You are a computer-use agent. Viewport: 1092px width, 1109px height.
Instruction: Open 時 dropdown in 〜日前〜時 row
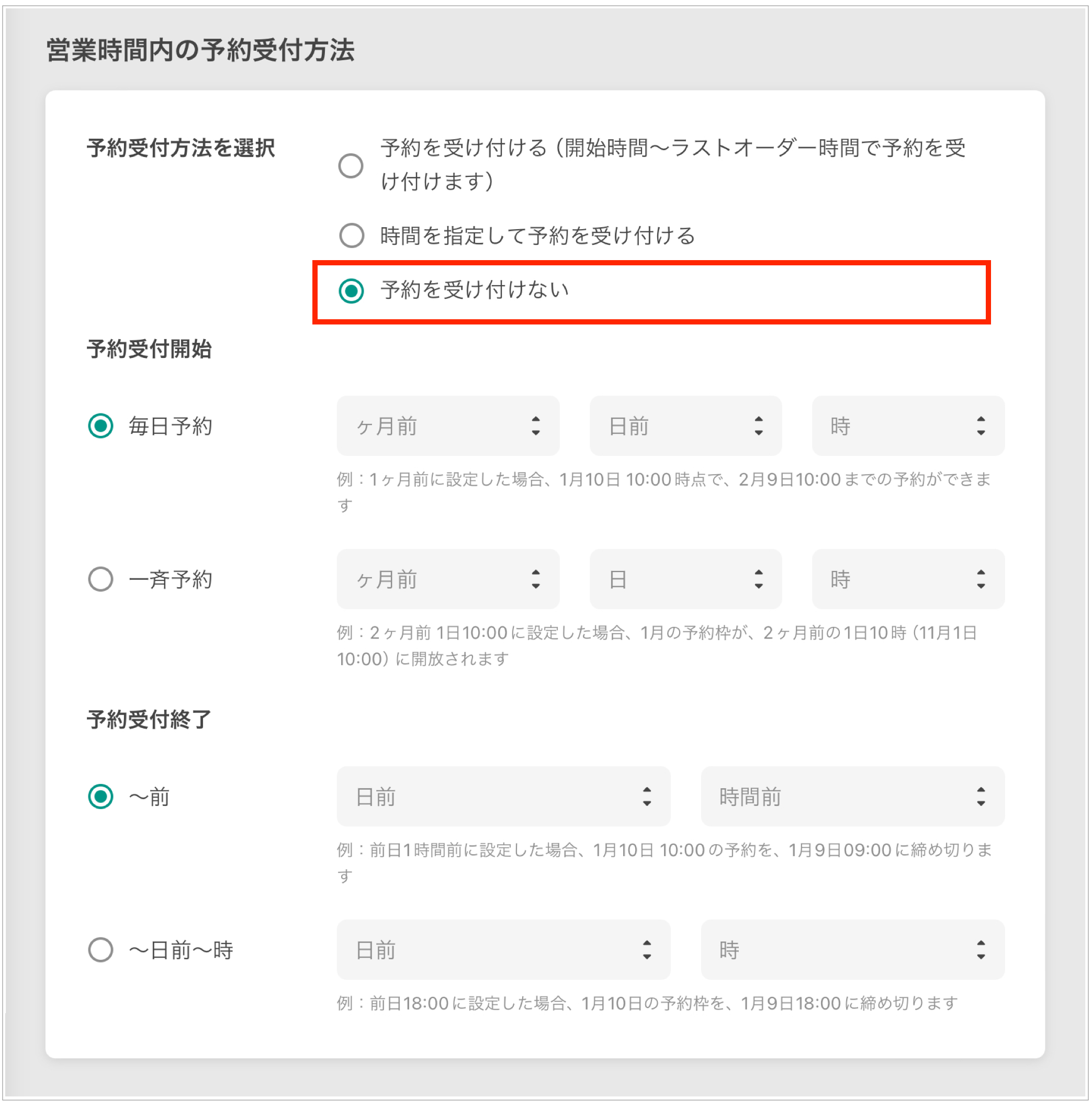click(x=852, y=949)
